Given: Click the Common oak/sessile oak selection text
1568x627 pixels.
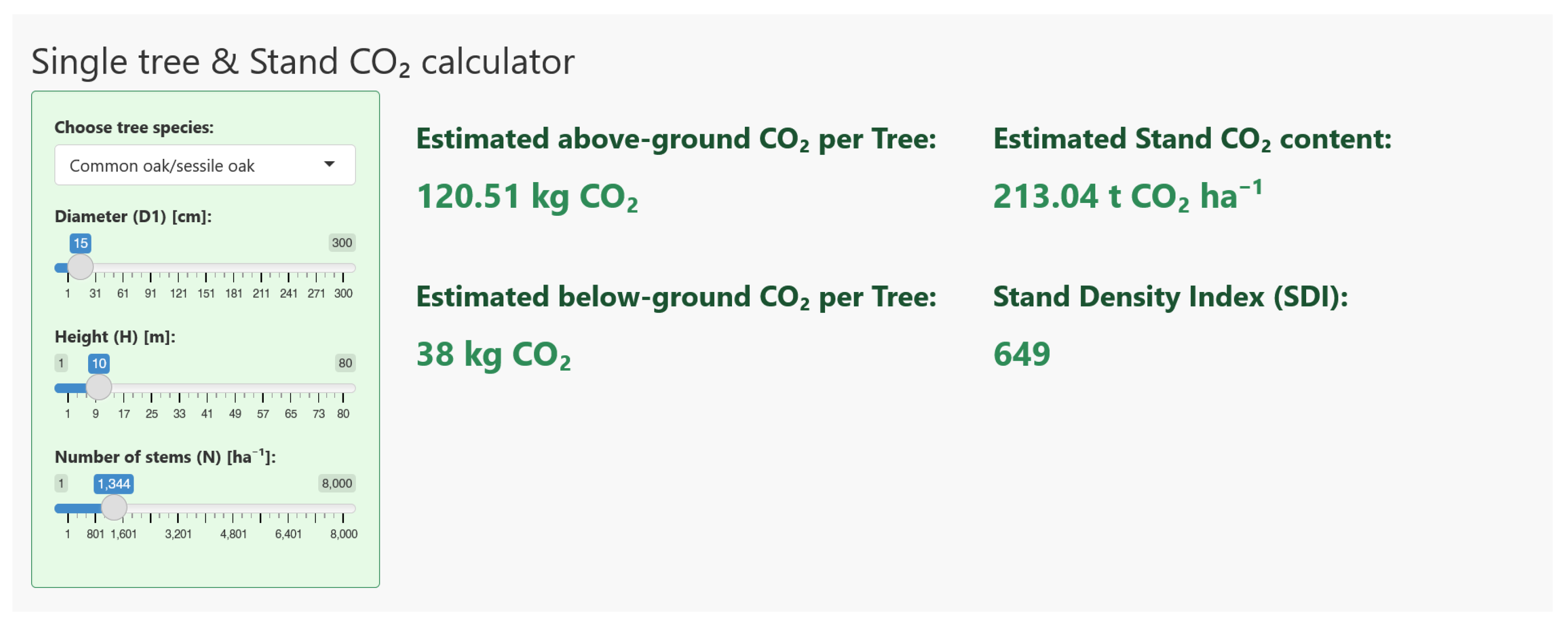Looking at the screenshot, I should click(162, 166).
